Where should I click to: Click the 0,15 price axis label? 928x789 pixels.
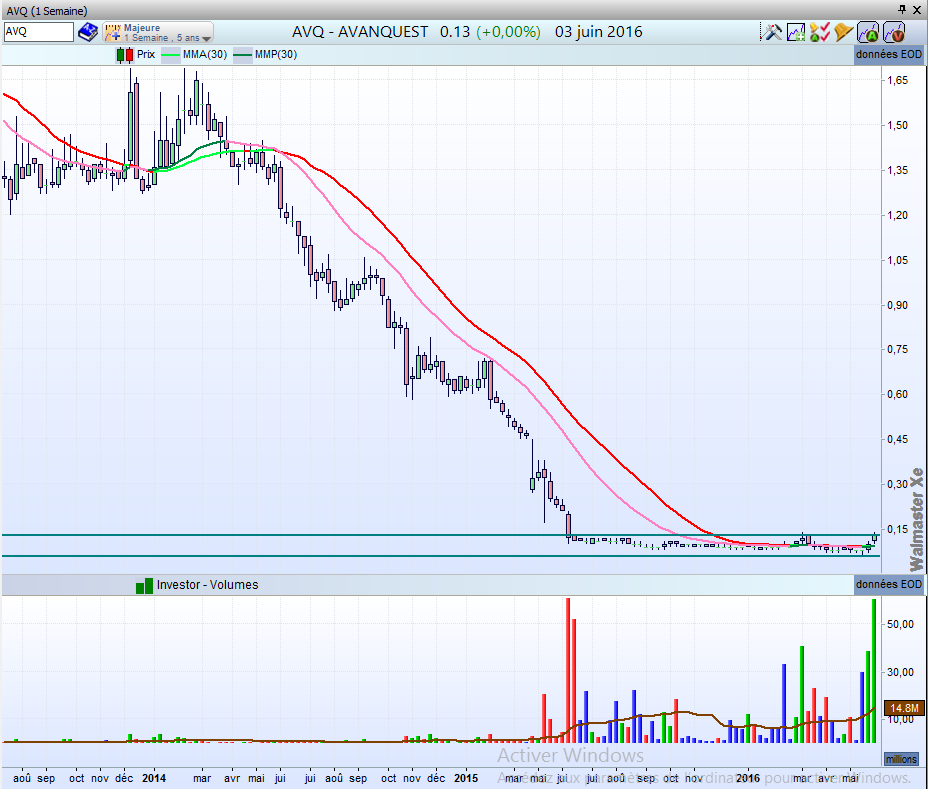pos(897,530)
